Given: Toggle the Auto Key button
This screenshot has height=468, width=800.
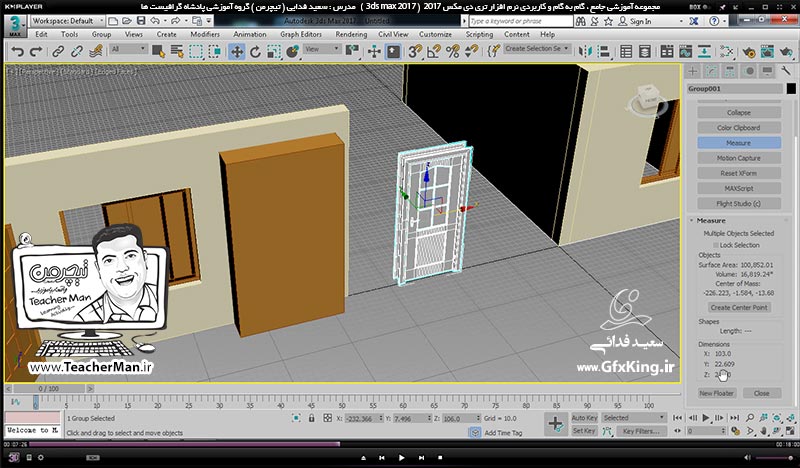Looking at the screenshot, I should point(584,417).
